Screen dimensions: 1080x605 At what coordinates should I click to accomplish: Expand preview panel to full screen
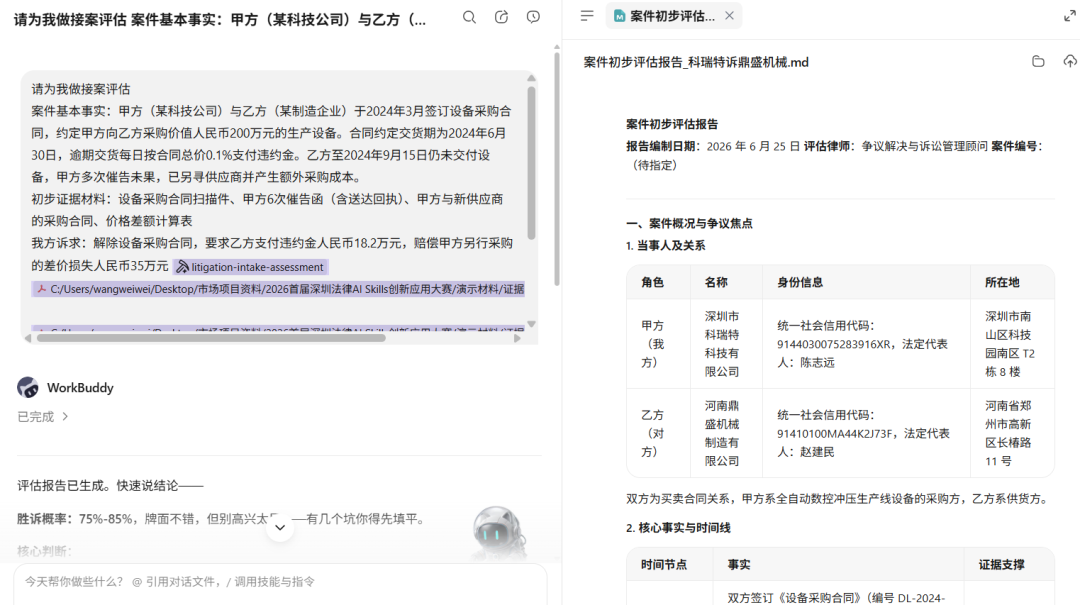coord(1069,16)
